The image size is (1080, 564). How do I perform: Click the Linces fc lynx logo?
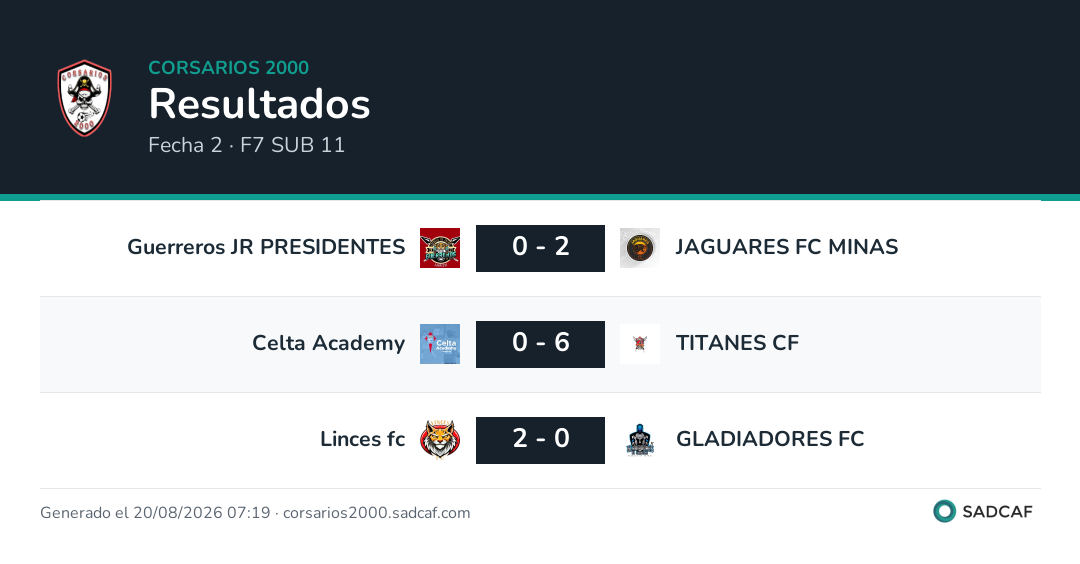click(440, 439)
